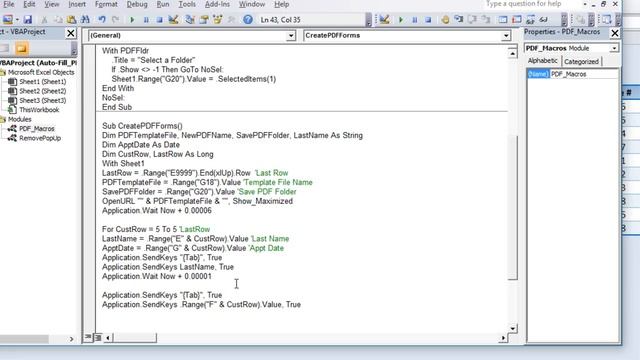640x360 pixels.
Task: Open the Watch Window icon
Action: [530, 19]
